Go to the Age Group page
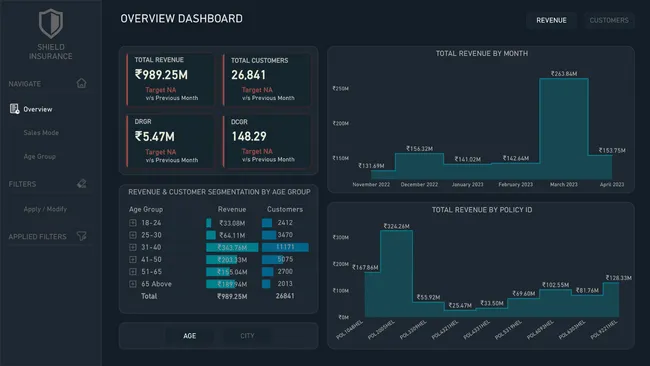 point(39,157)
